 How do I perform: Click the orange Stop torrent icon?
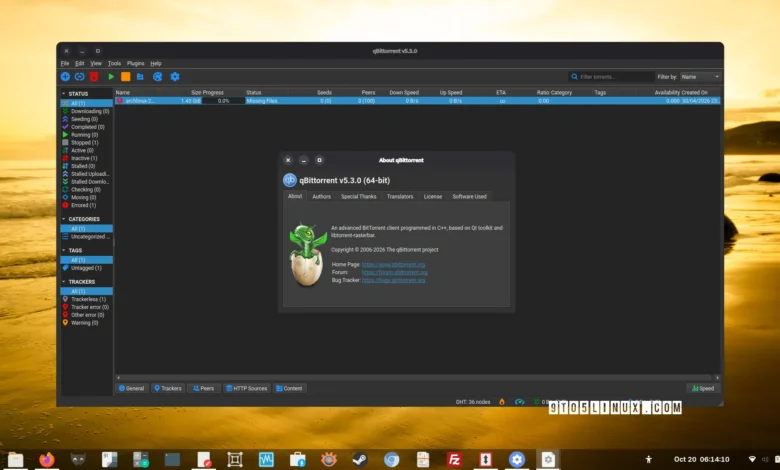click(x=126, y=77)
